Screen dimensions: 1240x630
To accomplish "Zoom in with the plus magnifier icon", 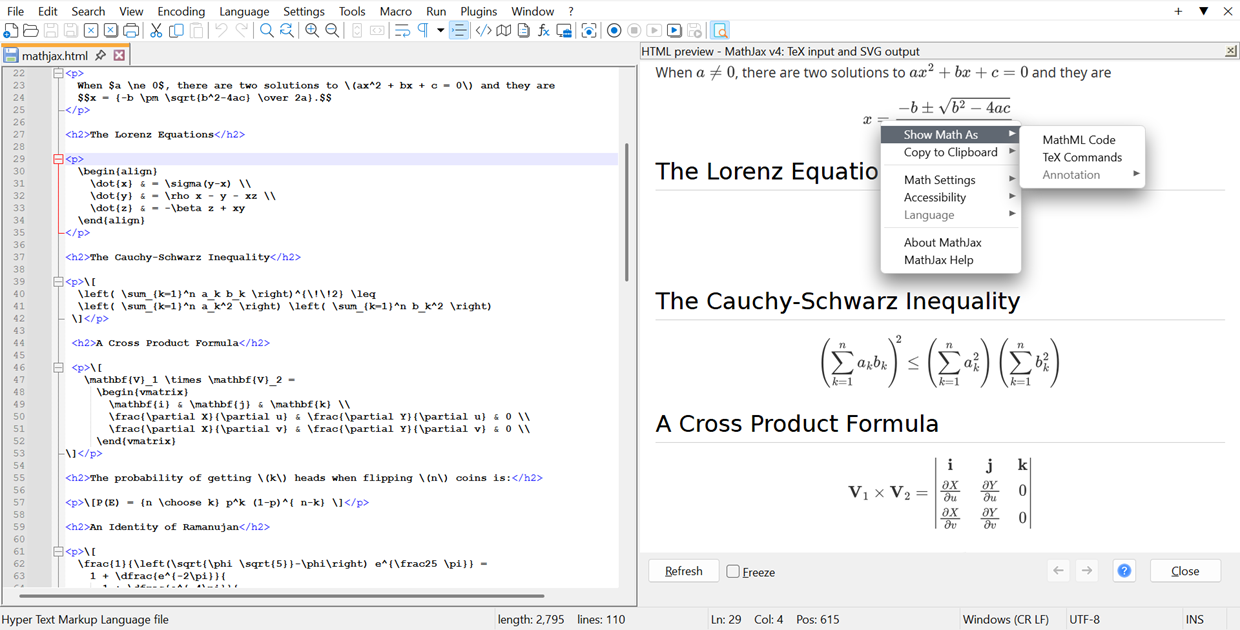I will coord(312,31).
